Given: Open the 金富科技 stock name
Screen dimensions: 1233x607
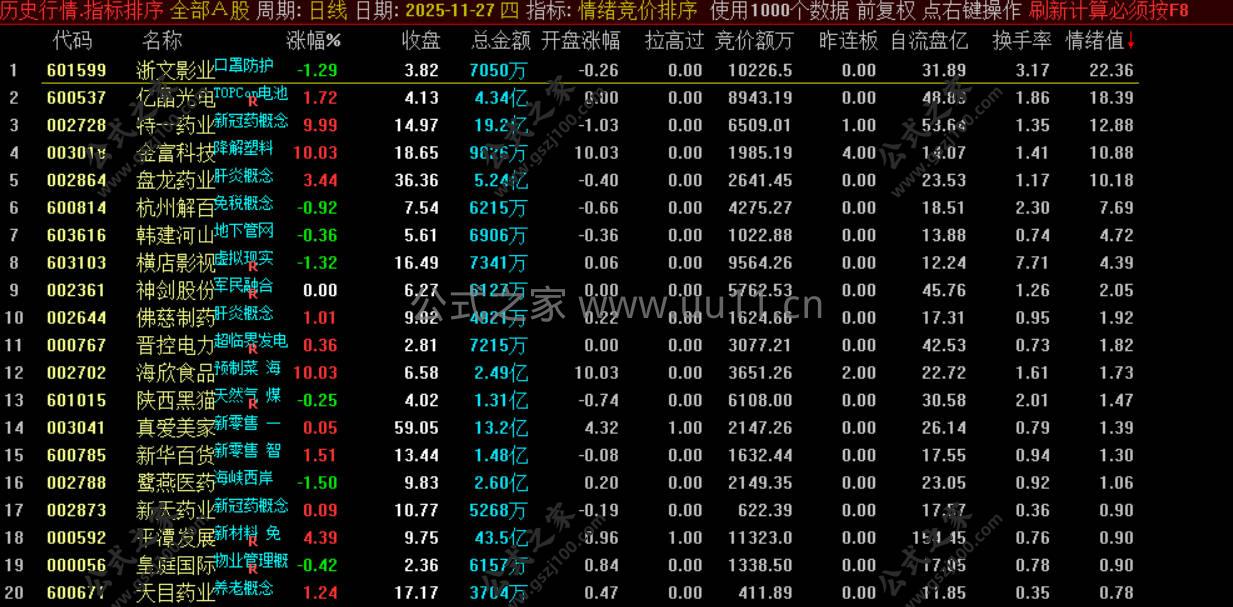Looking at the screenshot, I should (x=175, y=154).
